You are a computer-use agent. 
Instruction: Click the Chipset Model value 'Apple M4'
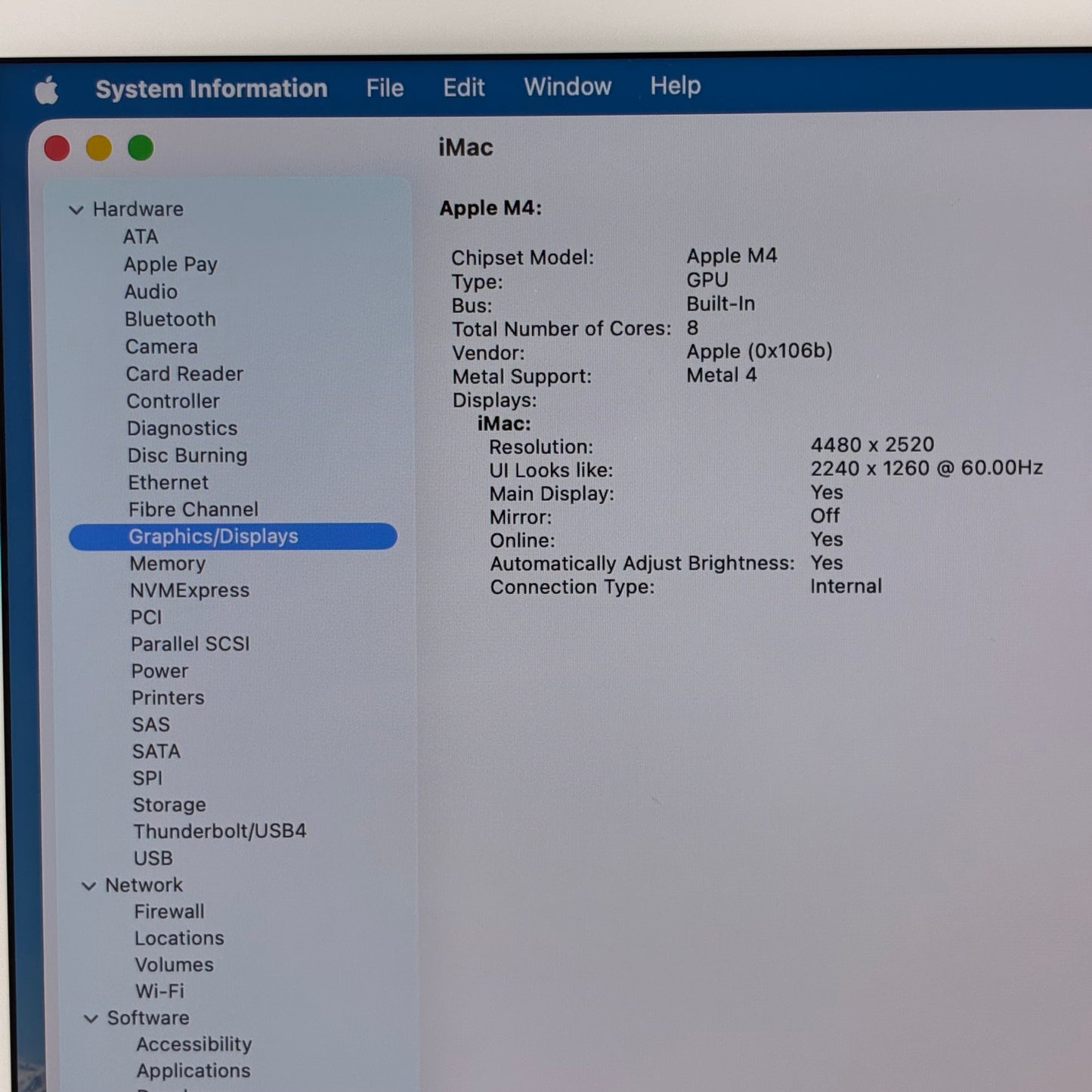point(732,255)
